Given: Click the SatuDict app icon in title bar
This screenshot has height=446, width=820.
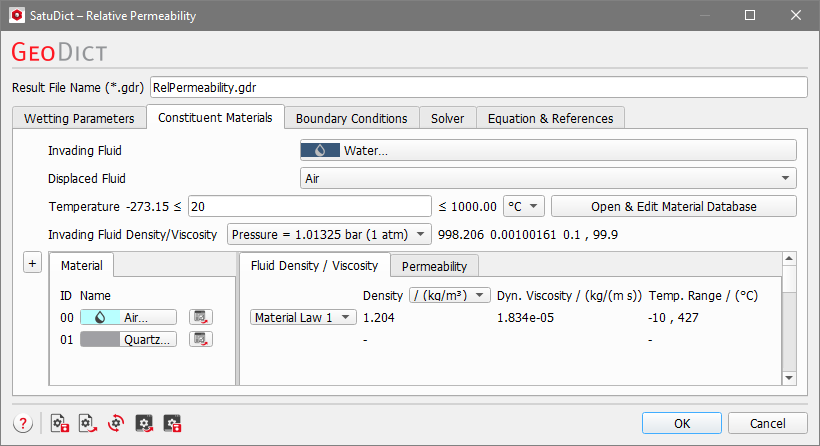Looking at the screenshot, I should 17,15.
